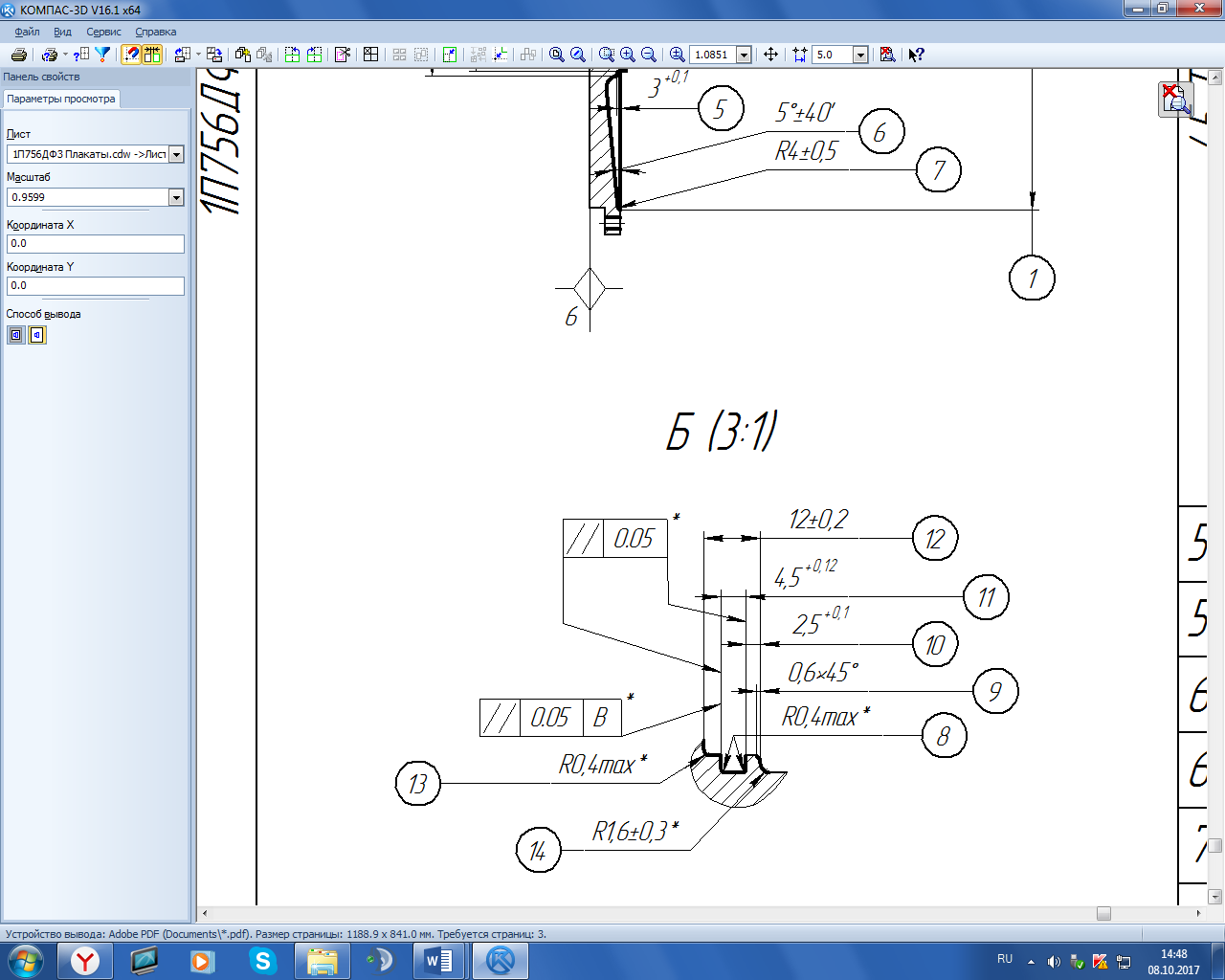
Task: Open Microsoft Word from the taskbar
Action: coord(438,960)
